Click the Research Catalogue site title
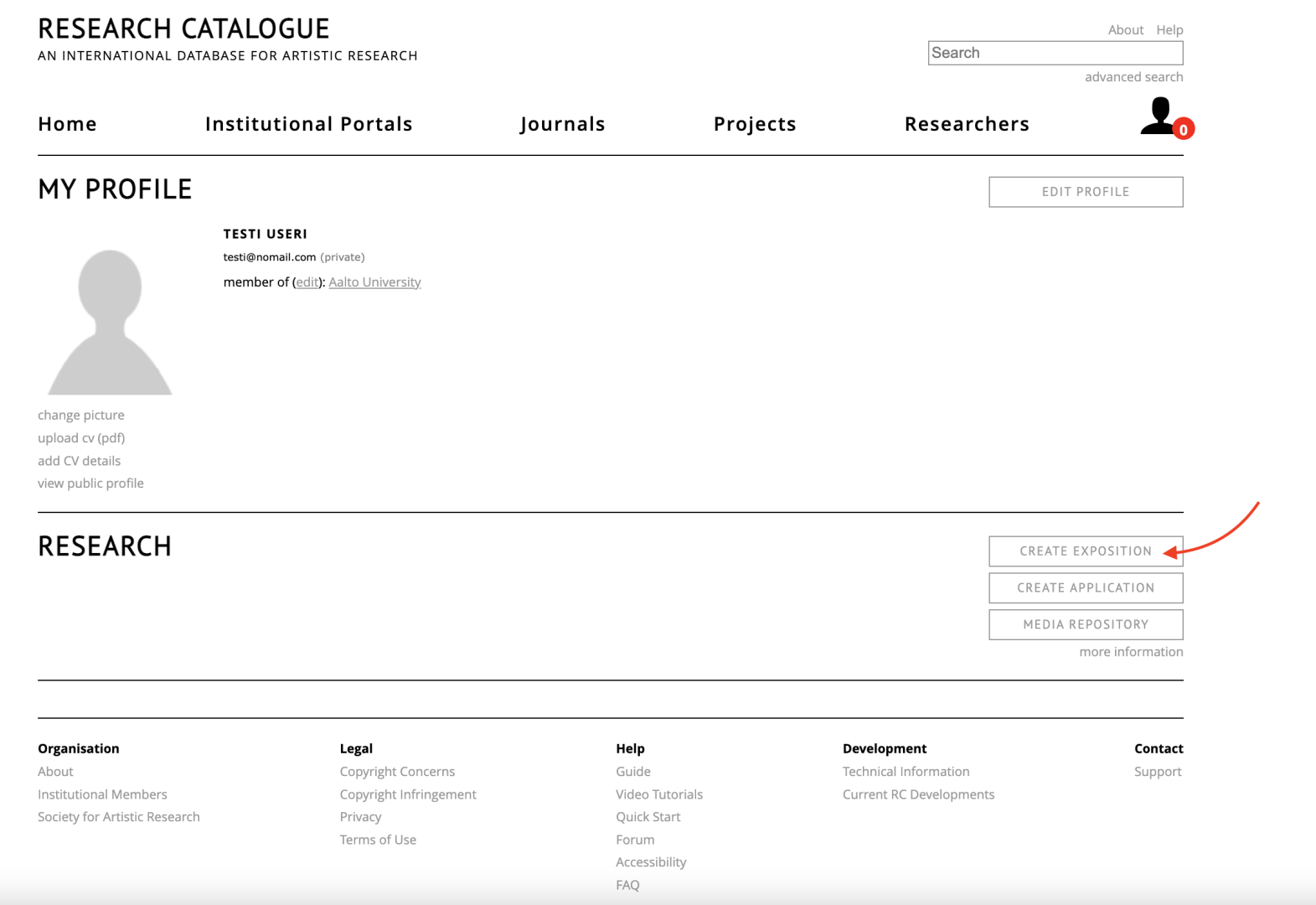This screenshot has height=905, width=1316. [183, 28]
